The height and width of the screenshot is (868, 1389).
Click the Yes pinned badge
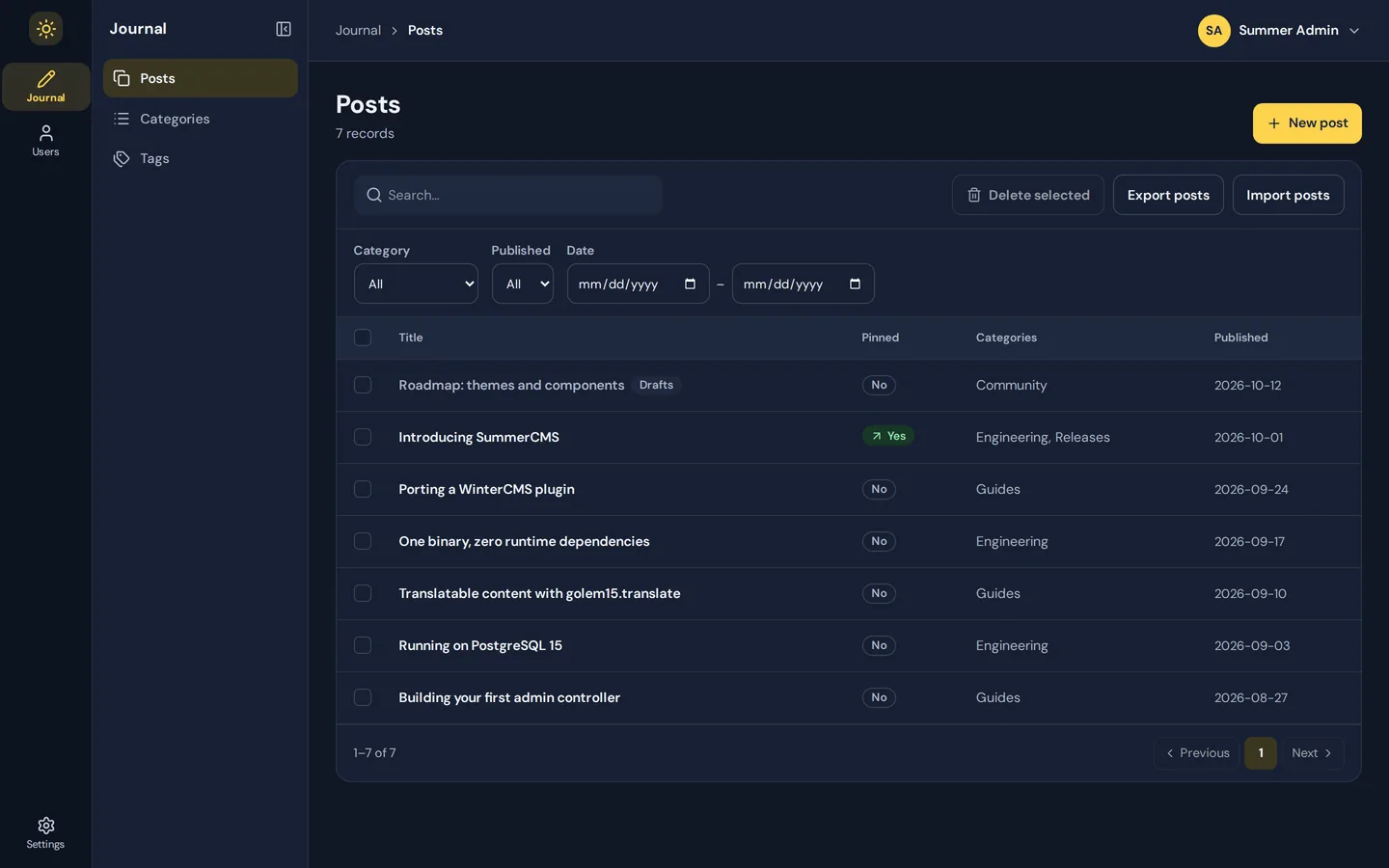coord(888,436)
